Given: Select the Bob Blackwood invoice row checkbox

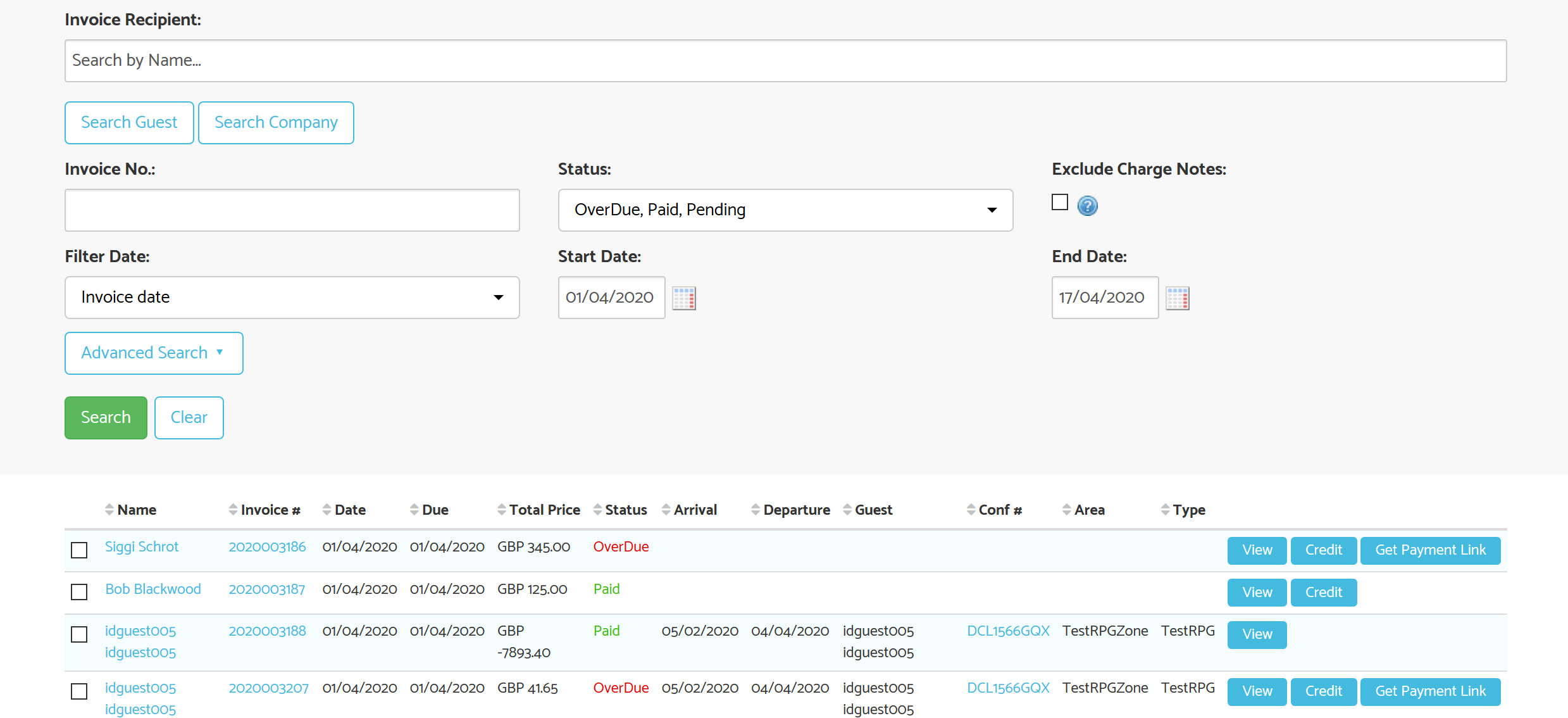Looking at the screenshot, I should (79, 592).
